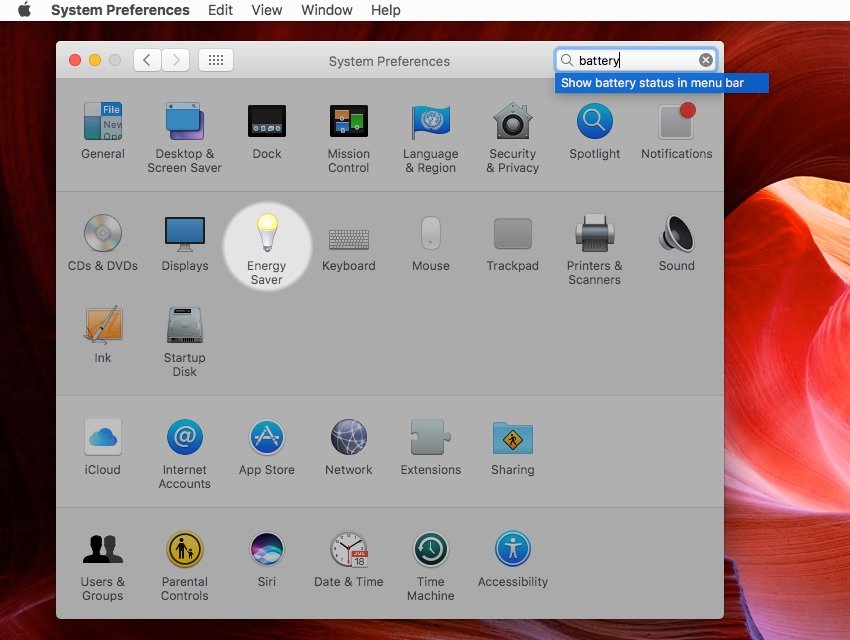Click inside the battery search field
Viewport: 850px width, 640px height.
(x=636, y=60)
